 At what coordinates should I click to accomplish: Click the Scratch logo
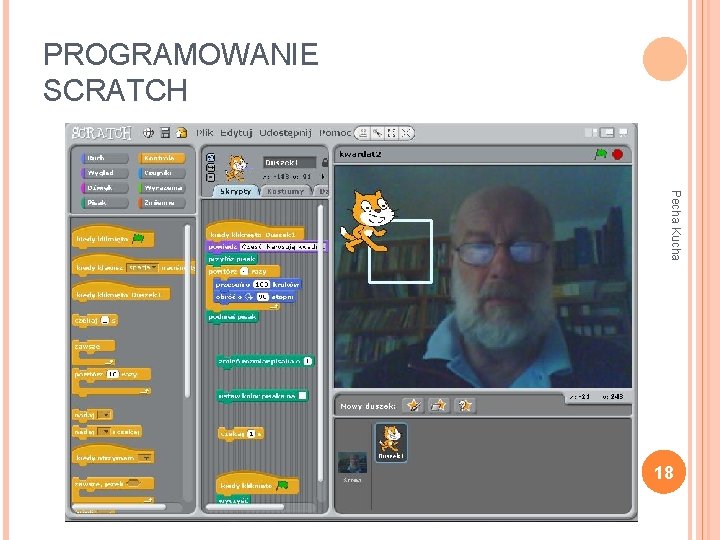tap(101, 133)
